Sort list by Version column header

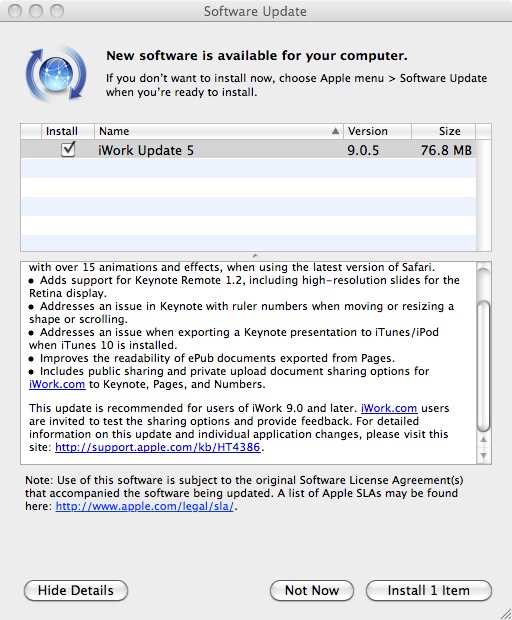[x=377, y=131]
